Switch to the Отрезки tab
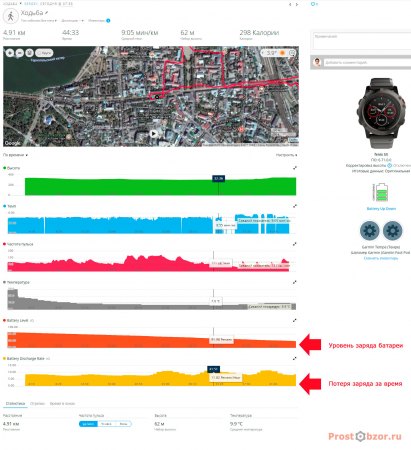 click(x=37, y=403)
